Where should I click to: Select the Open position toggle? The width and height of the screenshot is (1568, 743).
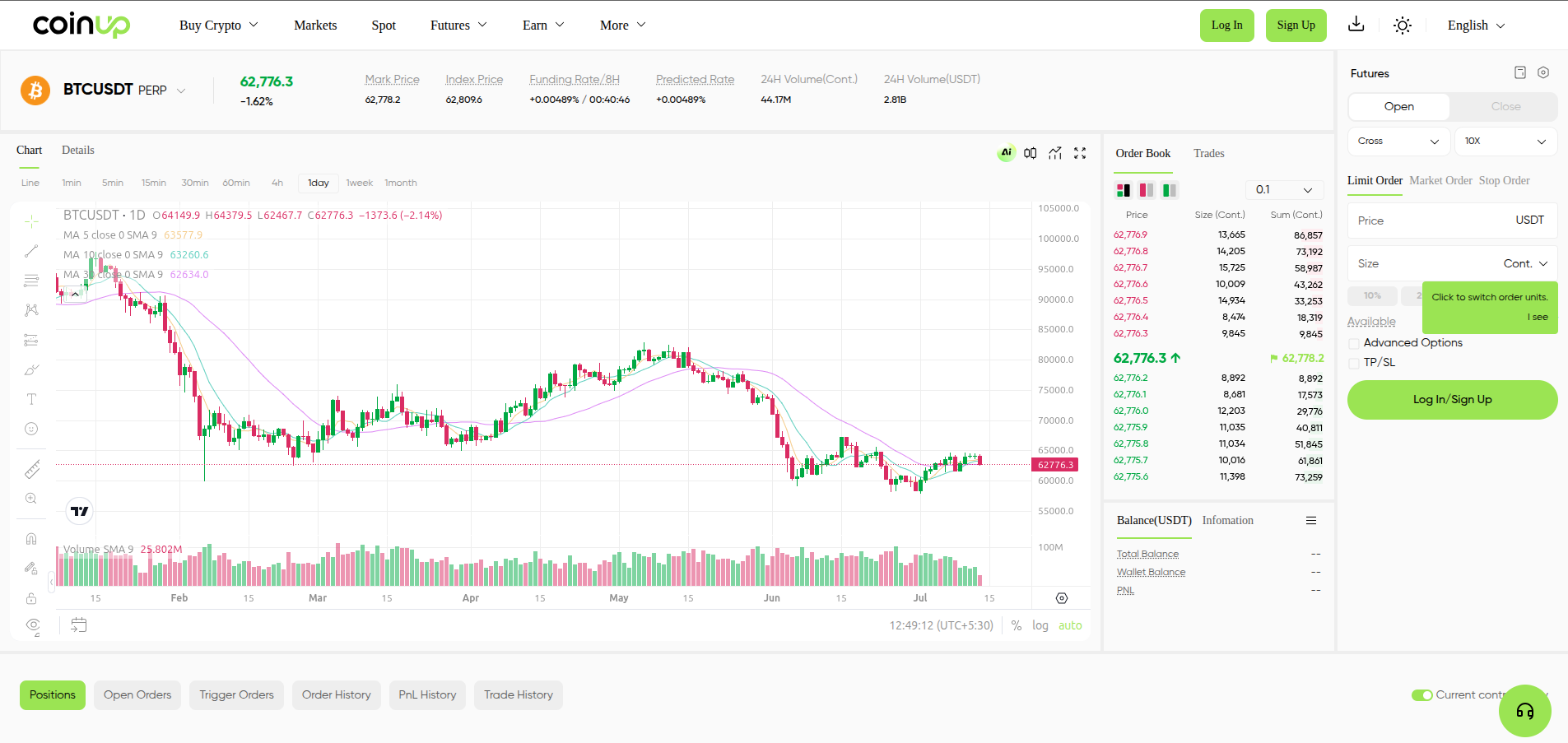click(x=1398, y=106)
